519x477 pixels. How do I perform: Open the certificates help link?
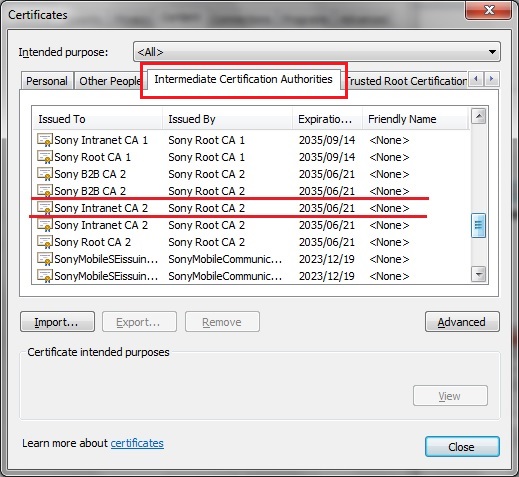(x=137, y=443)
